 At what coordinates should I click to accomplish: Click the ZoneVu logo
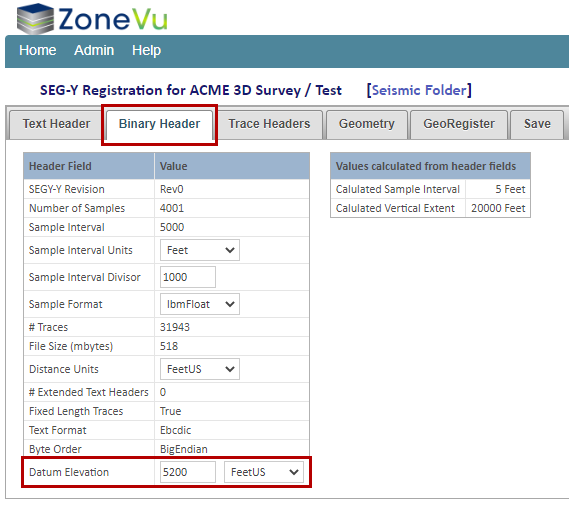click(x=92, y=19)
